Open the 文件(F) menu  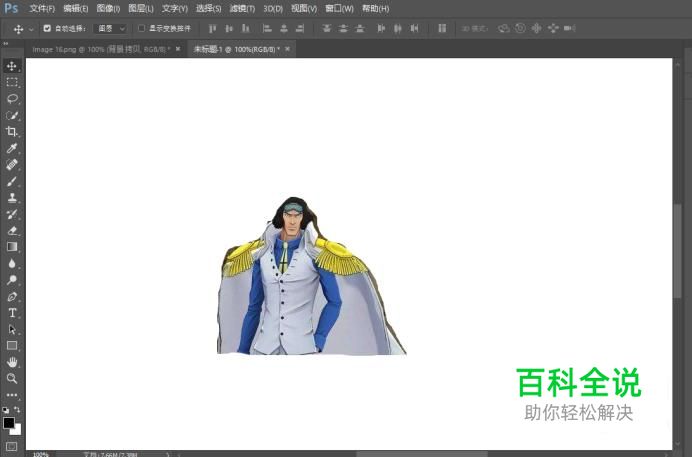42,8
